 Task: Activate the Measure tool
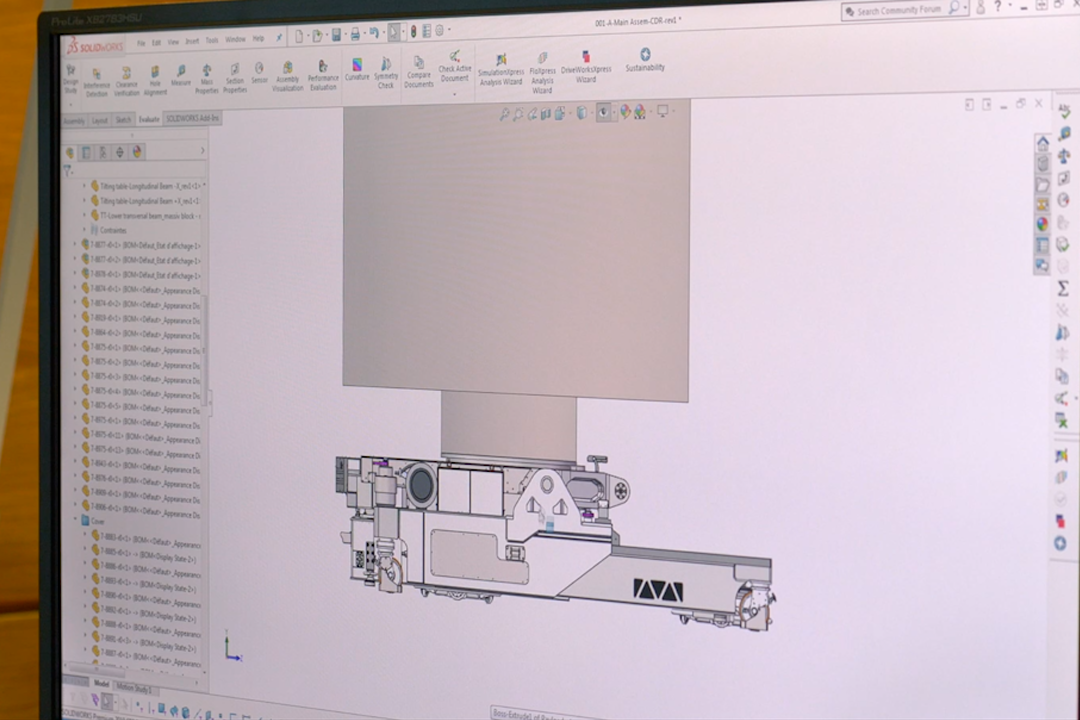(180, 76)
